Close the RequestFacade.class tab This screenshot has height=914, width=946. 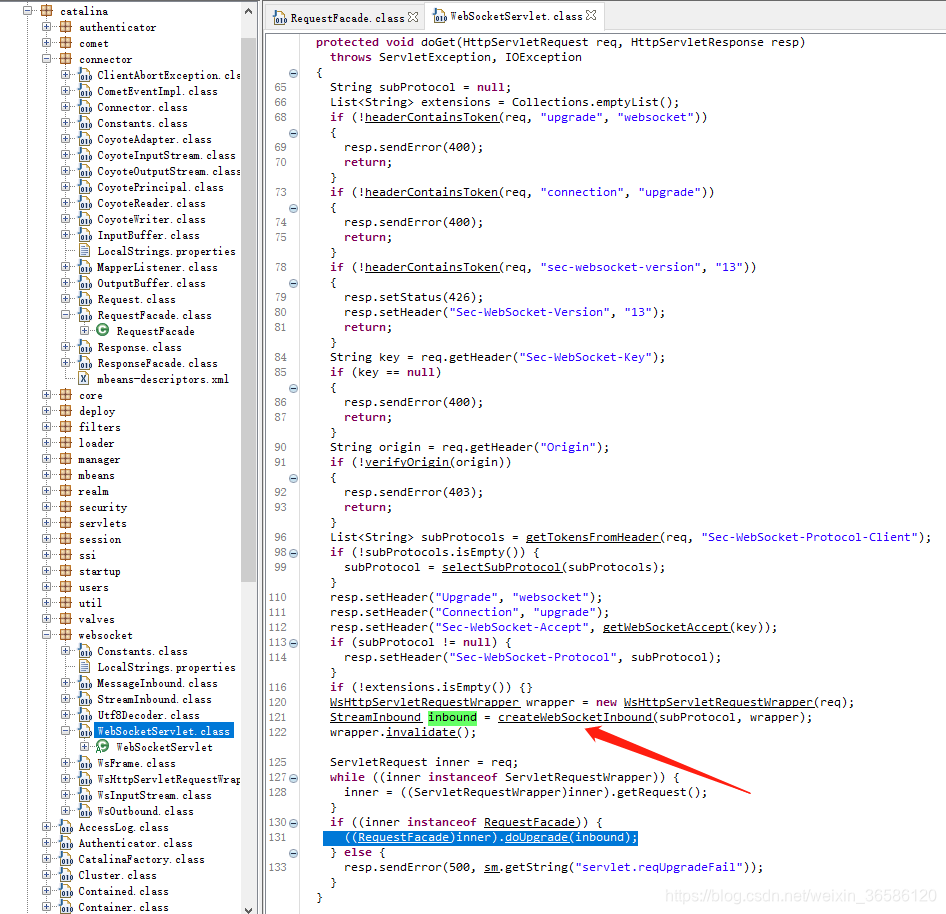pos(413,17)
